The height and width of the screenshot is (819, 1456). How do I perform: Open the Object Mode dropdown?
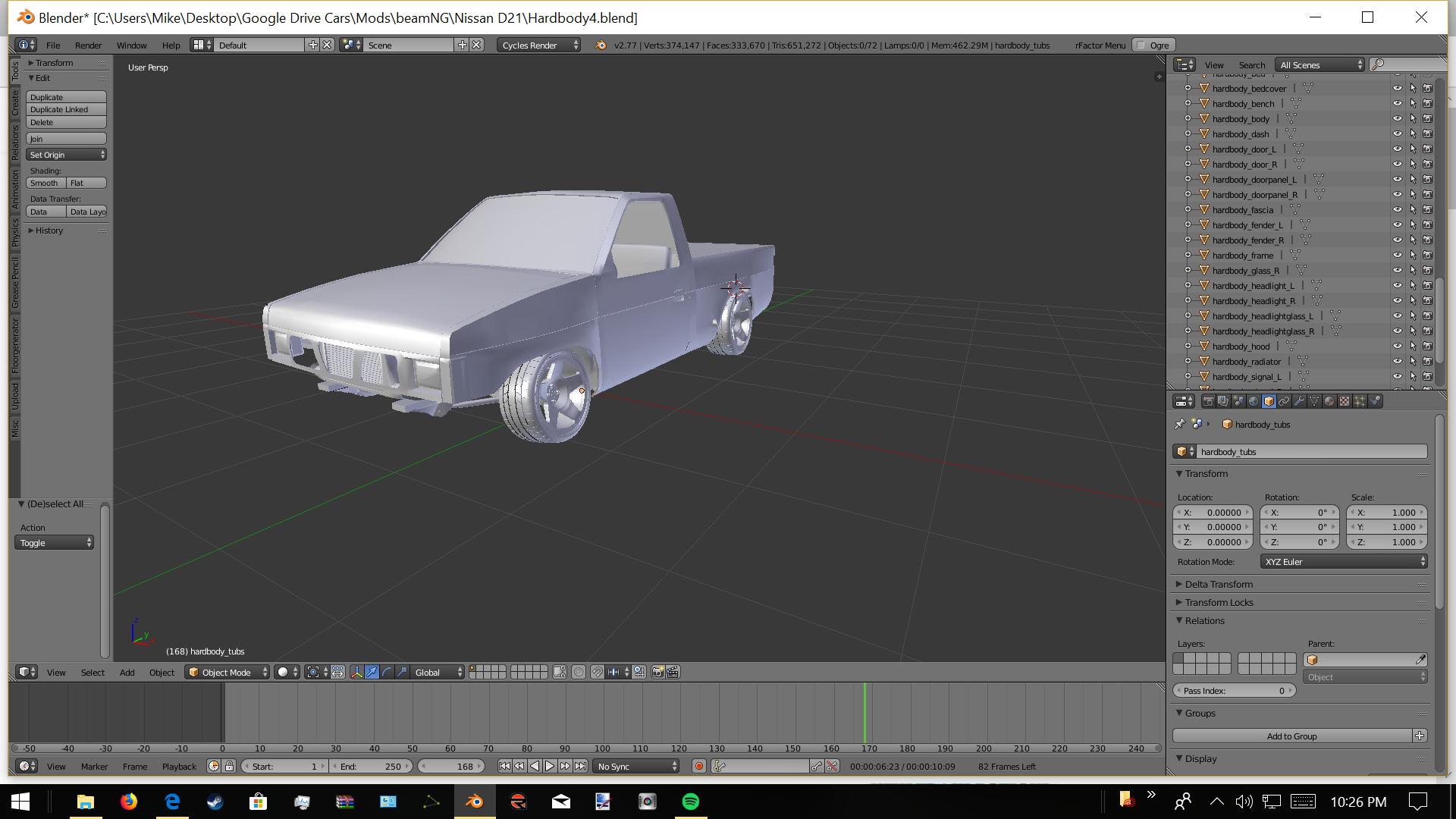(x=227, y=673)
